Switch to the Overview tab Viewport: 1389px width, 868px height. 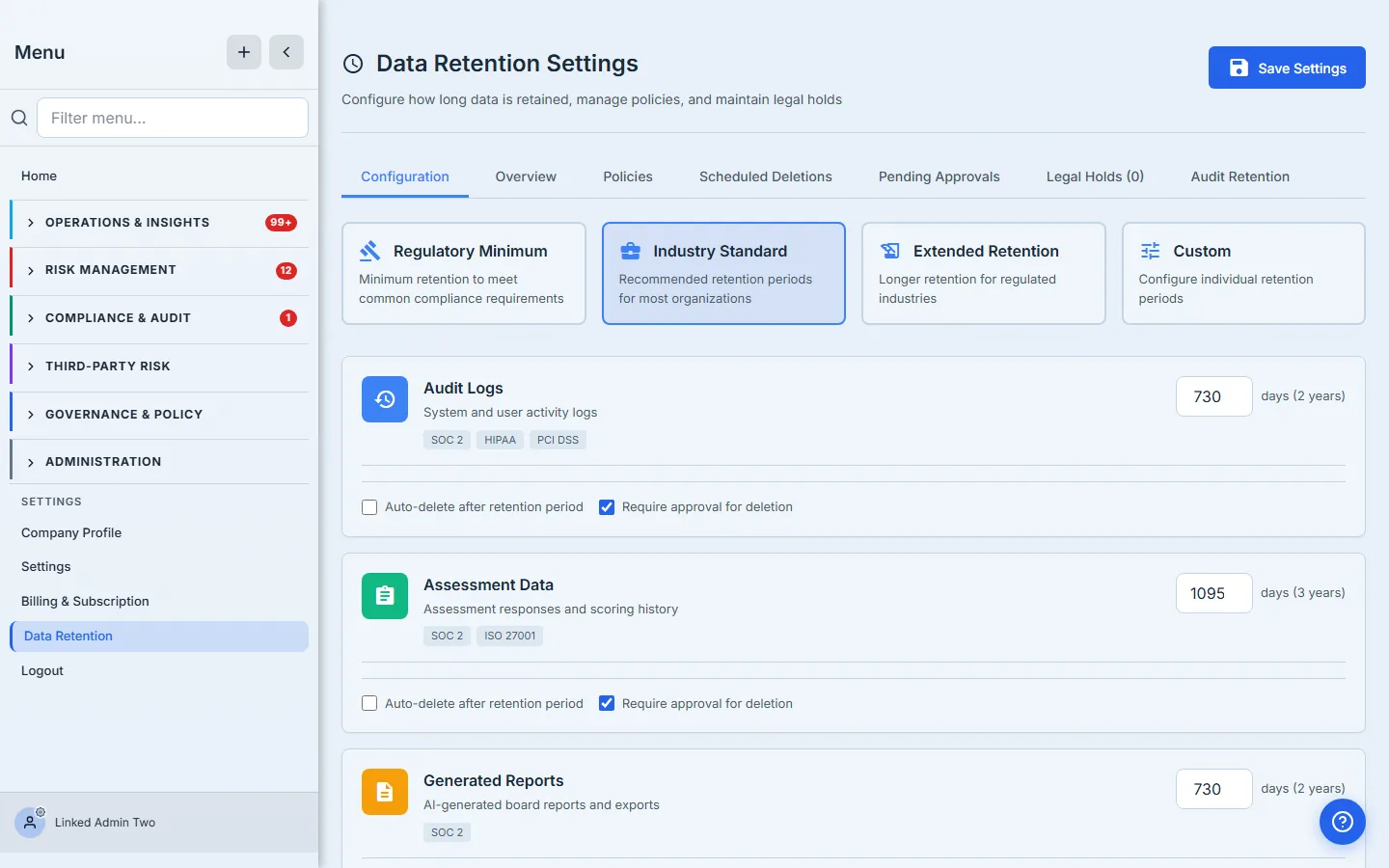coord(526,176)
